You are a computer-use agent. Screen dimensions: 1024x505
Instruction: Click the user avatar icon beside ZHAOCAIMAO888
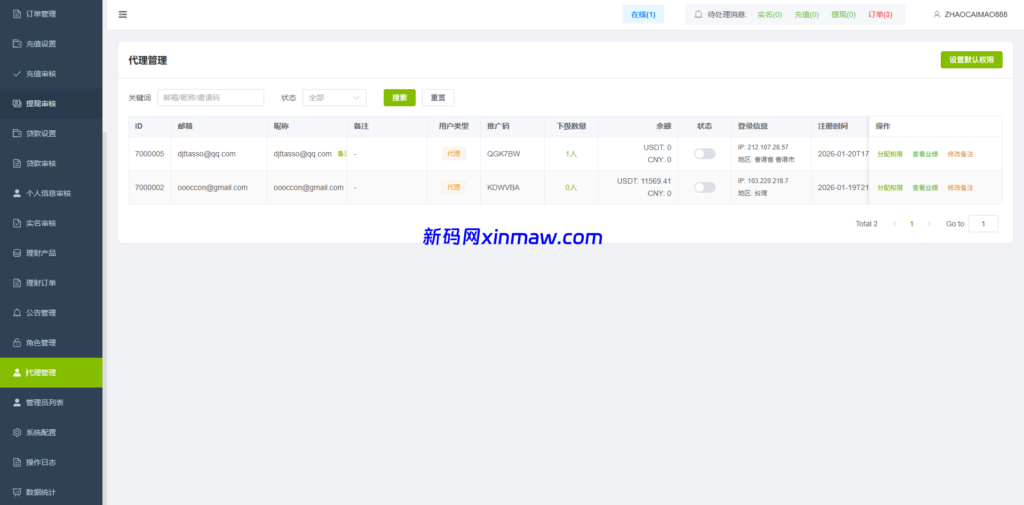click(936, 14)
